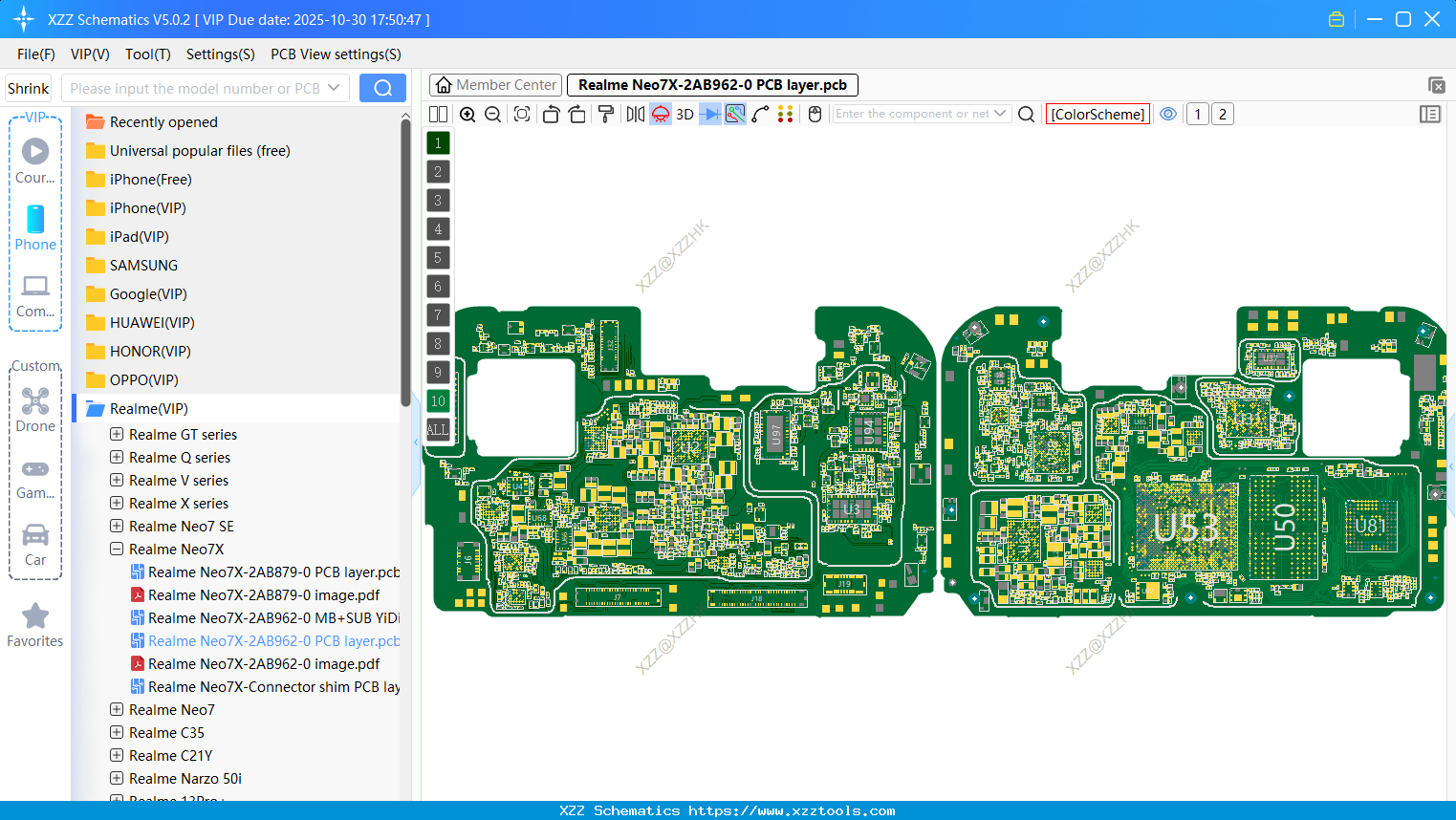1456x820 pixels.
Task: Click the blue model search button
Action: pos(382,88)
